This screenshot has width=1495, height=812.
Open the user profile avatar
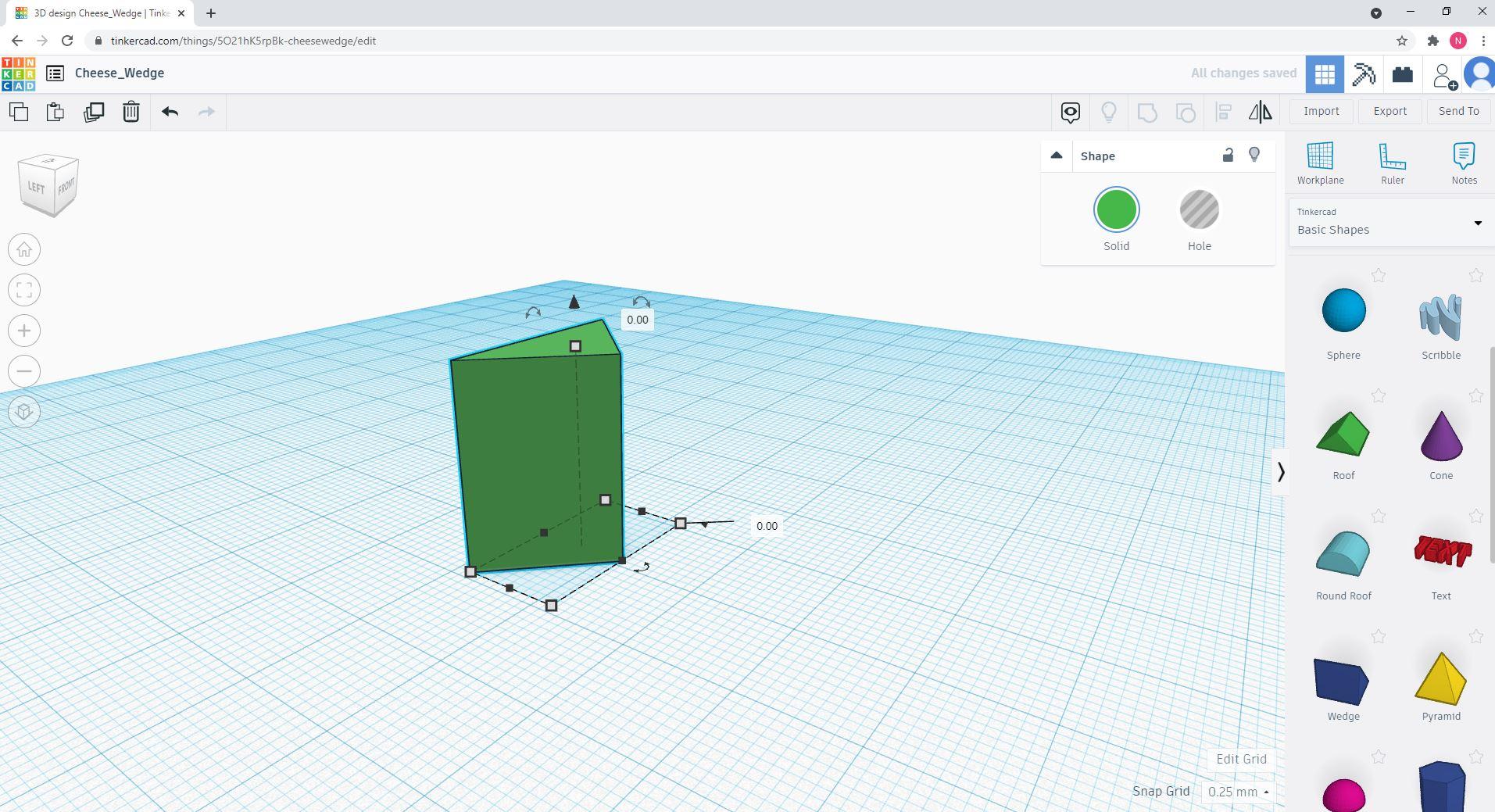click(x=1480, y=74)
